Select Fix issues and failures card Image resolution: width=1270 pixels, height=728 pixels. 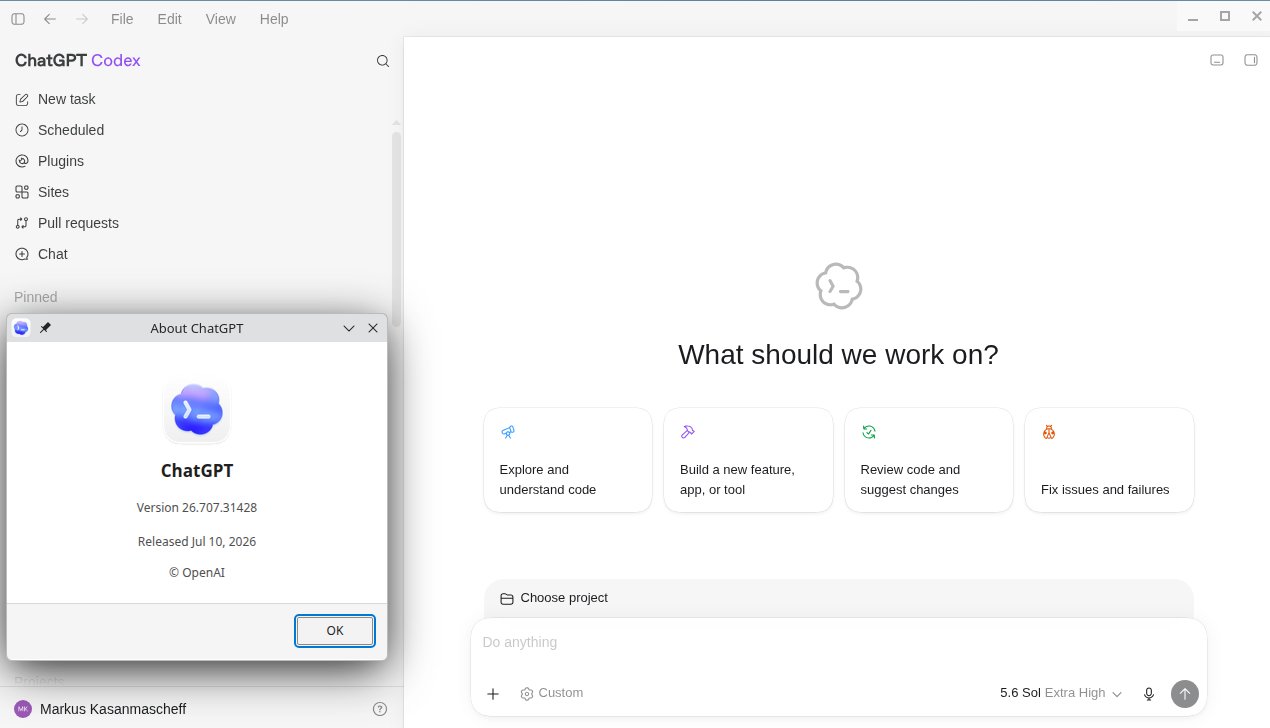(x=1109, y=460)
